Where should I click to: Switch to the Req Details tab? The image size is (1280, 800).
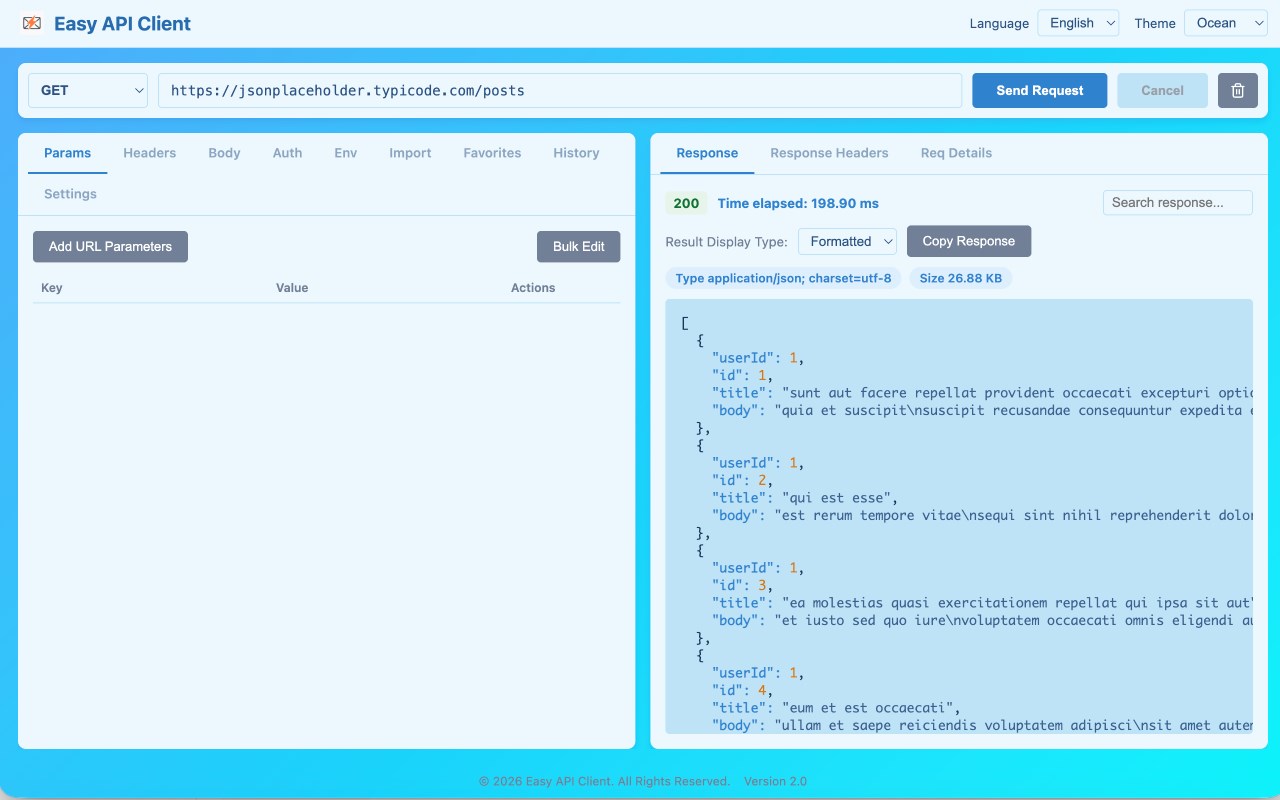pyautogui.click(x=955, y=153)
